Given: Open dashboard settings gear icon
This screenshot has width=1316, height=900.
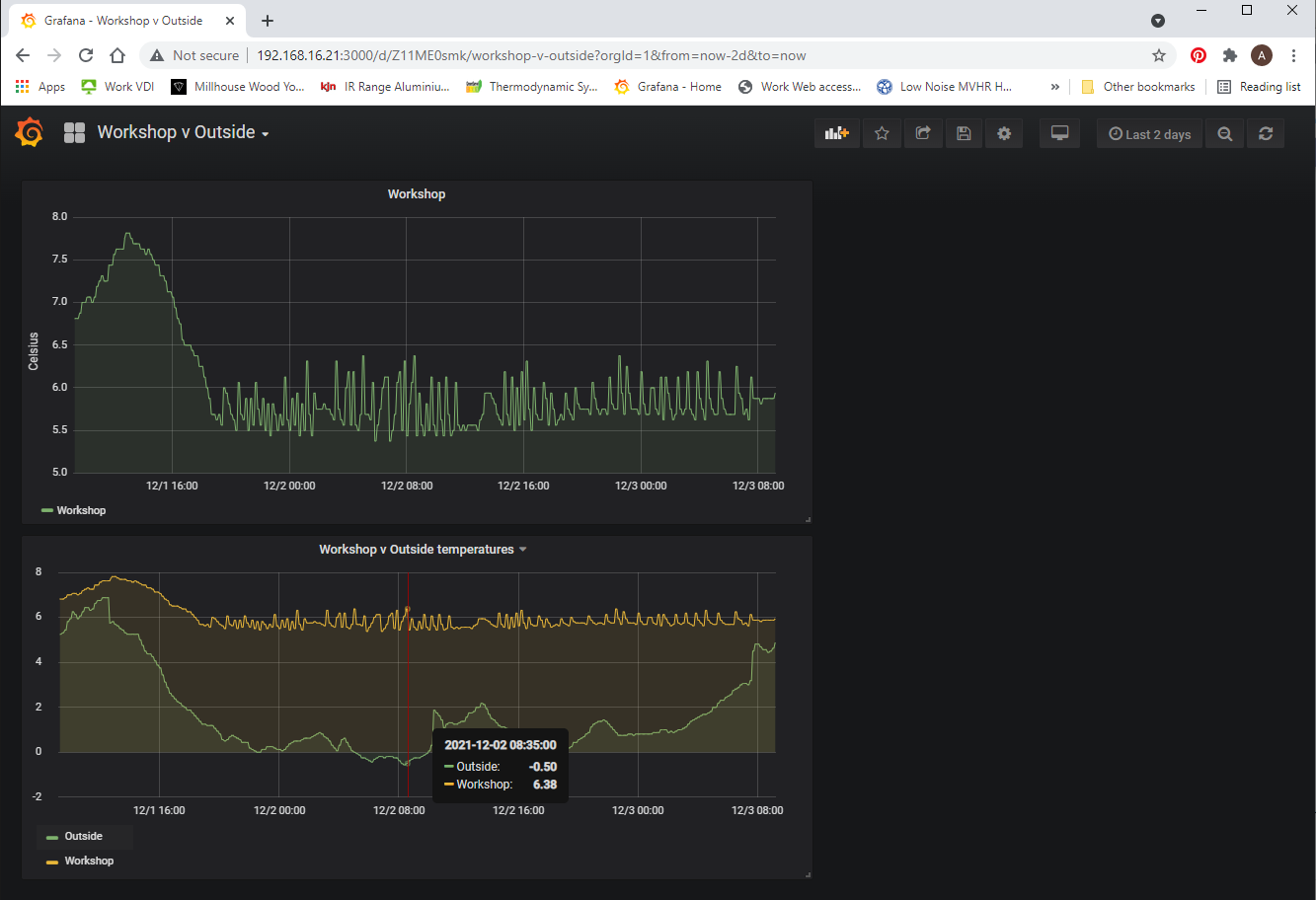Looking at the screenshot, I should (1004, 134).
